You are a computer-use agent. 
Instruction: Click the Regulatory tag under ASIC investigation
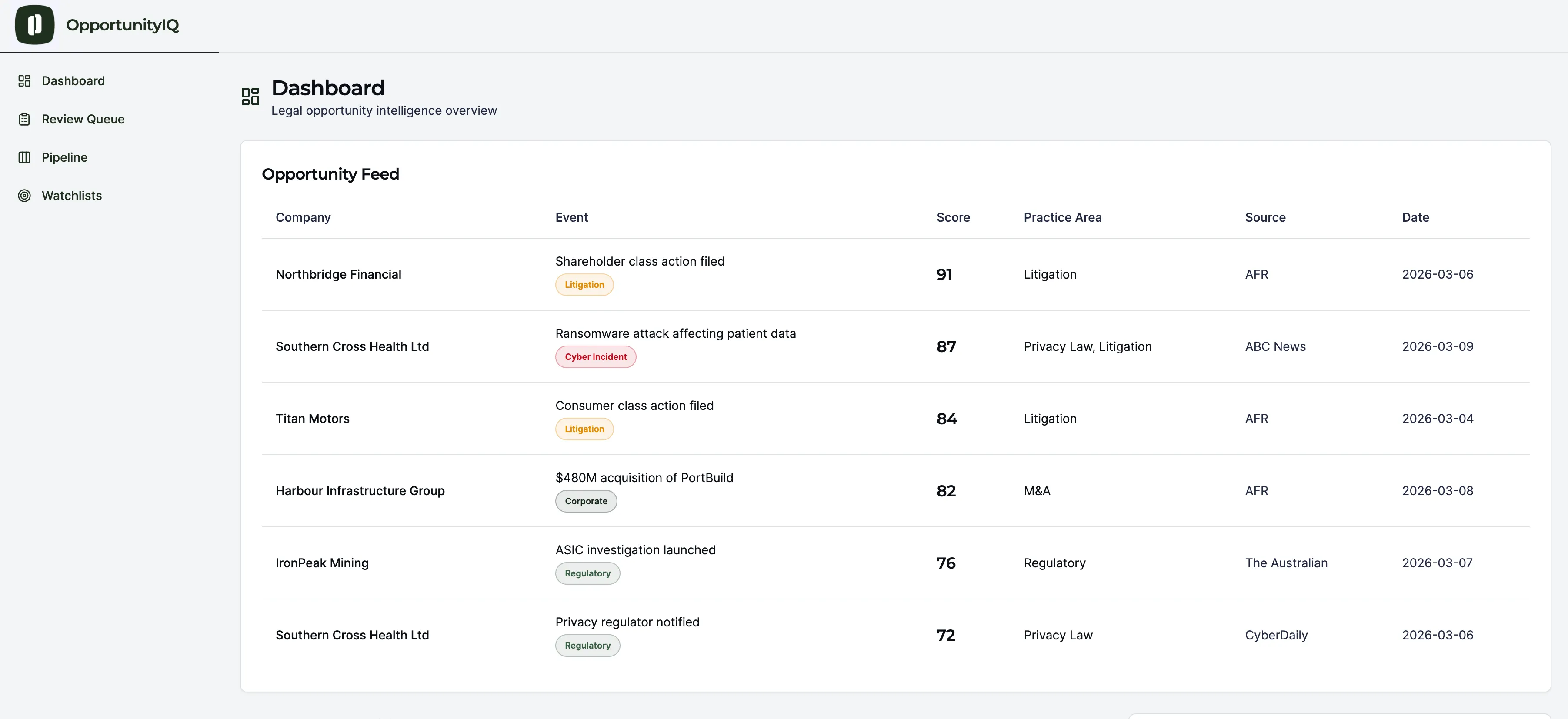(587, 574)
